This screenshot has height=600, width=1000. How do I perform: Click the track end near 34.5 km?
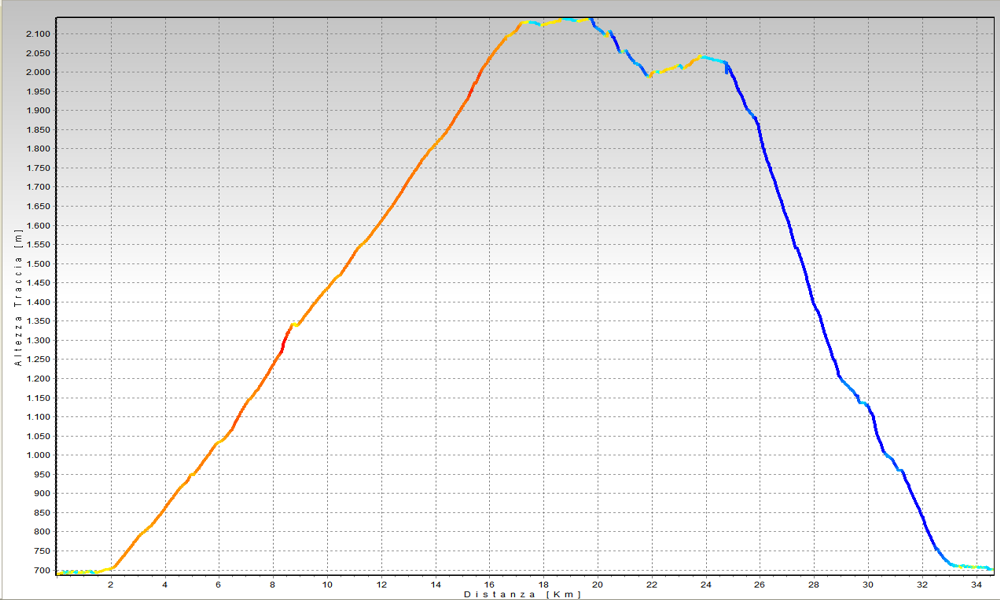pyautogui.click(x=988, y=568)
